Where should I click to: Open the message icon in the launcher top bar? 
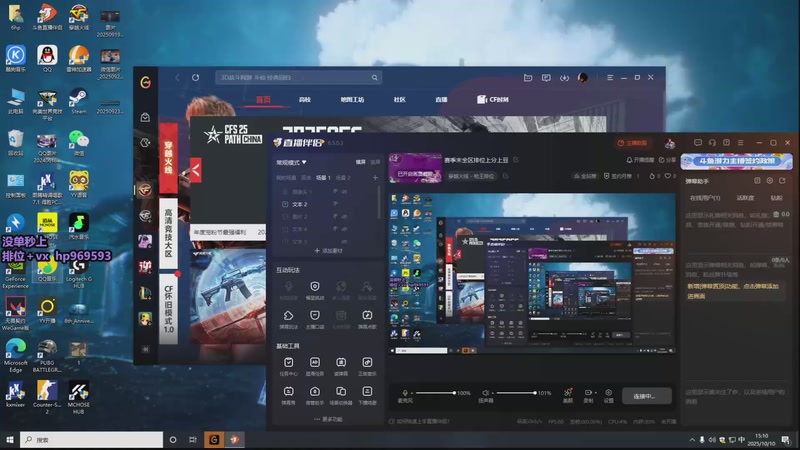click(x=546, y=78)
